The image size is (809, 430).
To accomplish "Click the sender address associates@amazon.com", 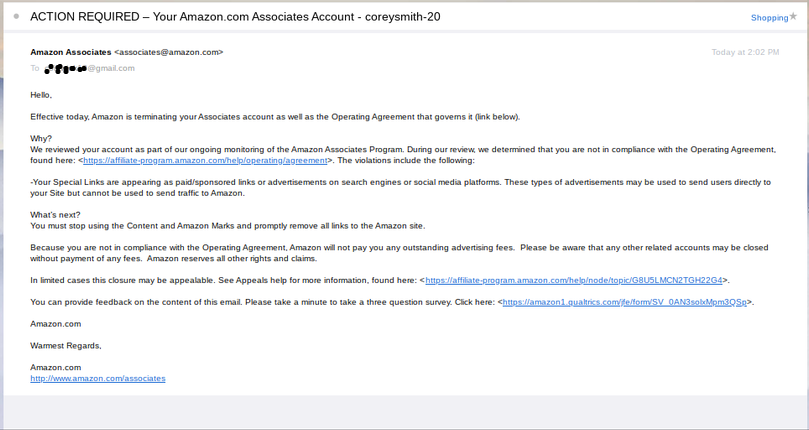I will (169, 52).
